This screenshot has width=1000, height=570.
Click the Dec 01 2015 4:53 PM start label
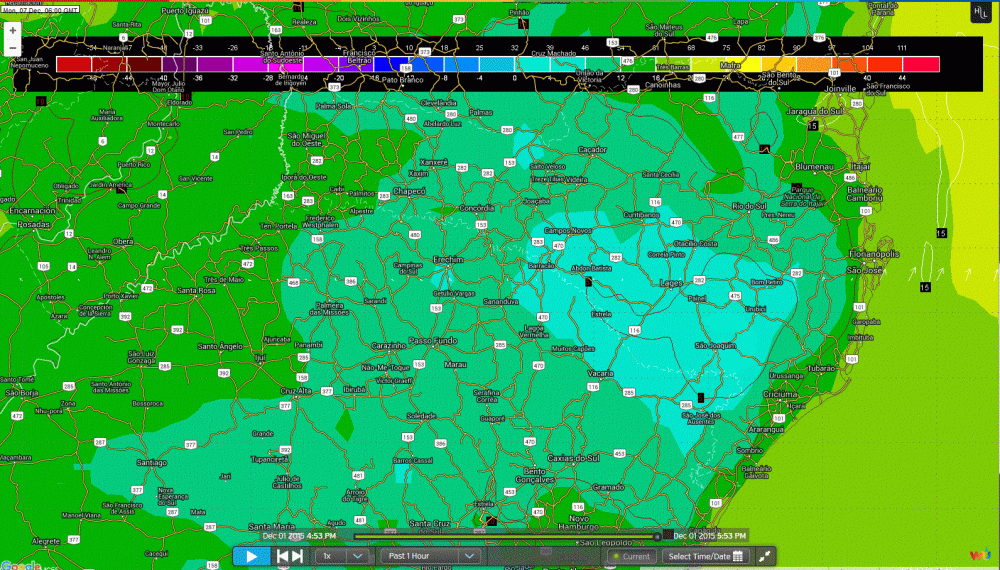pos(299,536)
